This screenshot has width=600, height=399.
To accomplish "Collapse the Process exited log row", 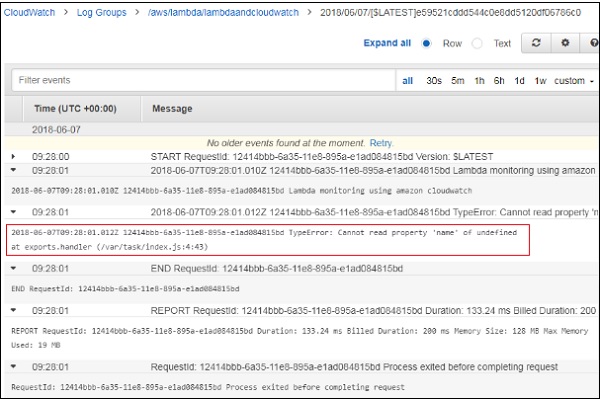I will [13, 366].
